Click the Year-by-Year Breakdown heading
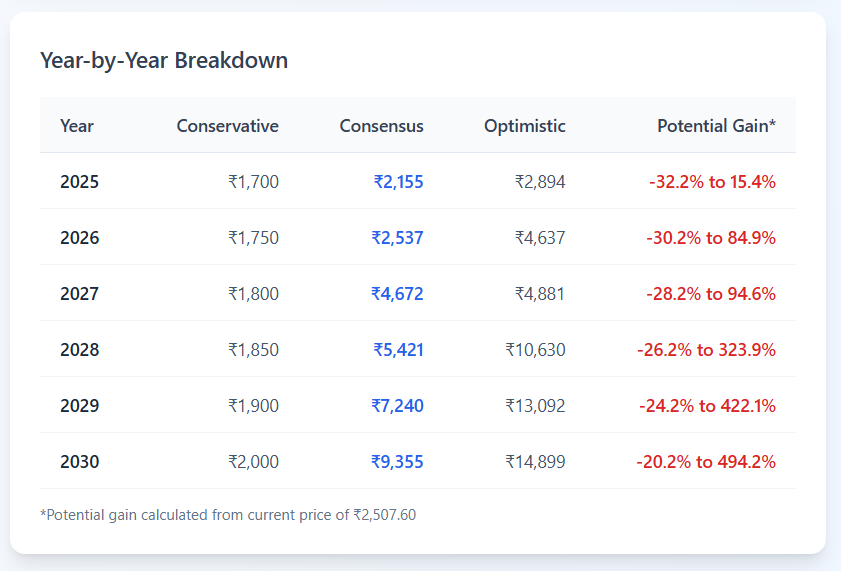The image size is (841, 571). [x=164, y=60]
